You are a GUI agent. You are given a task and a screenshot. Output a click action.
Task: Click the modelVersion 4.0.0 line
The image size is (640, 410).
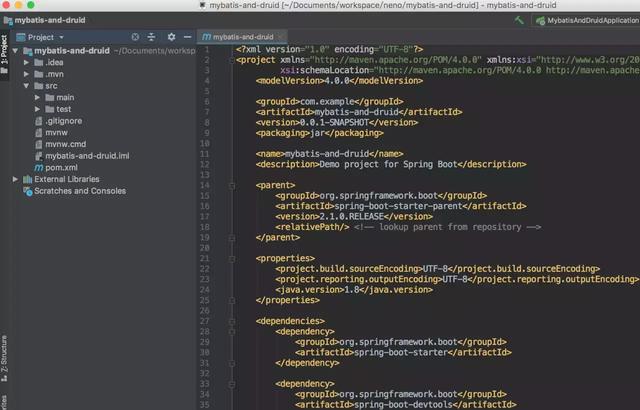340,81
